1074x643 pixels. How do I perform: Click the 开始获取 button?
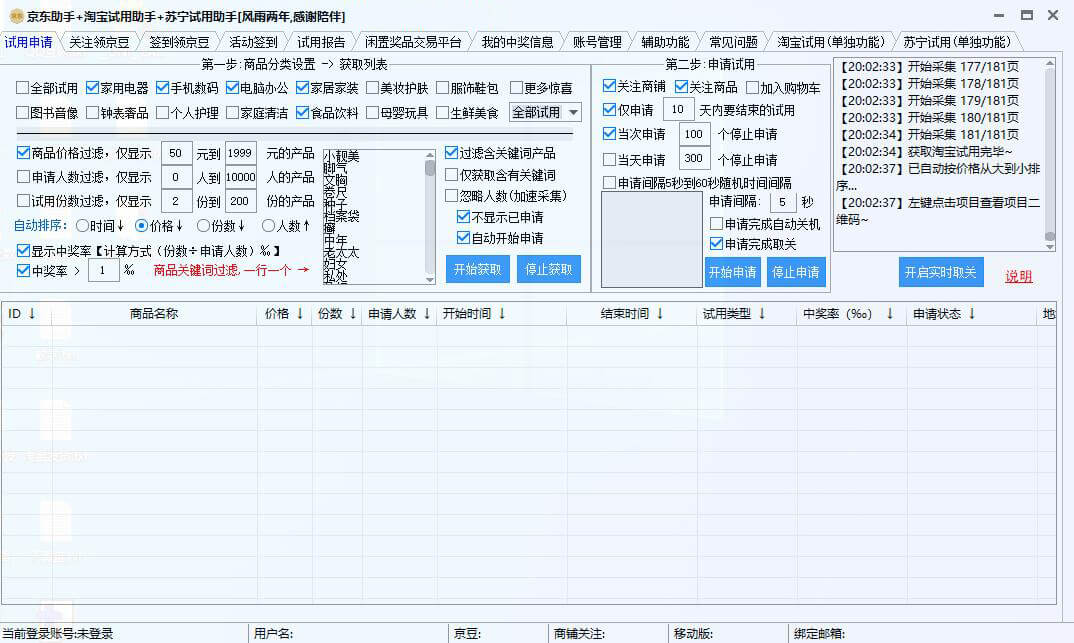coord(477,269)
